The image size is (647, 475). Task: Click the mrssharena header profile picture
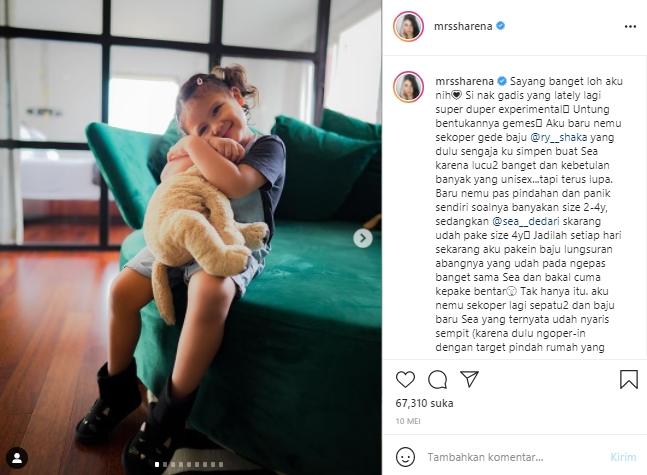coord(409,26)
